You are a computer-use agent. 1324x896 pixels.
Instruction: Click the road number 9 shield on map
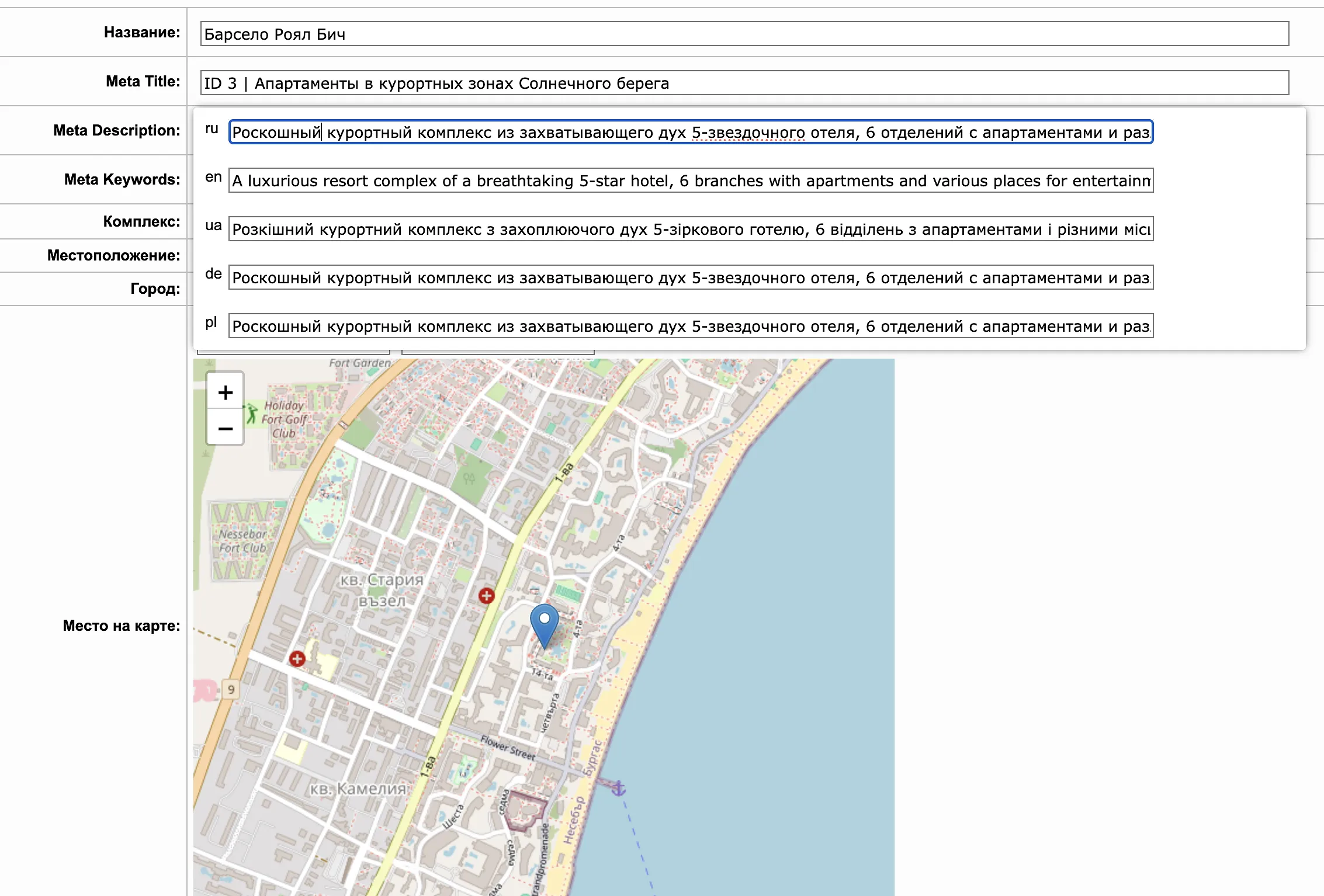click(x=231, y=690)
